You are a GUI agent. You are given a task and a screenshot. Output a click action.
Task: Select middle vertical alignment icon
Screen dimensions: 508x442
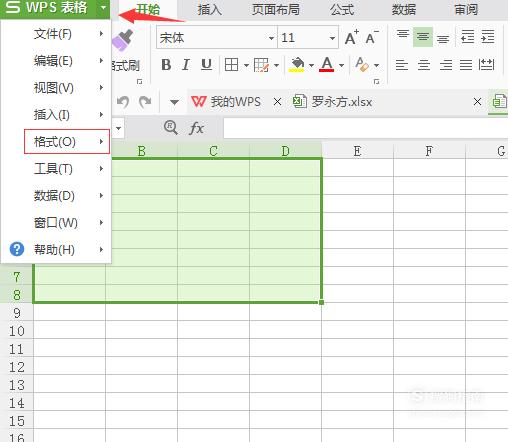[423, 37]
